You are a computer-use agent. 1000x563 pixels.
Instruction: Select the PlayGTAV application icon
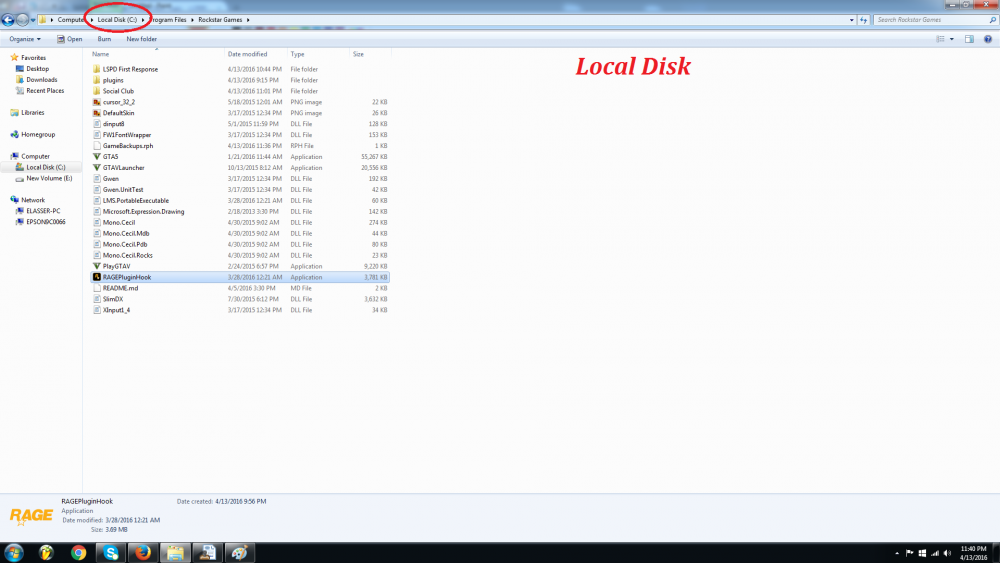[97, 266]
